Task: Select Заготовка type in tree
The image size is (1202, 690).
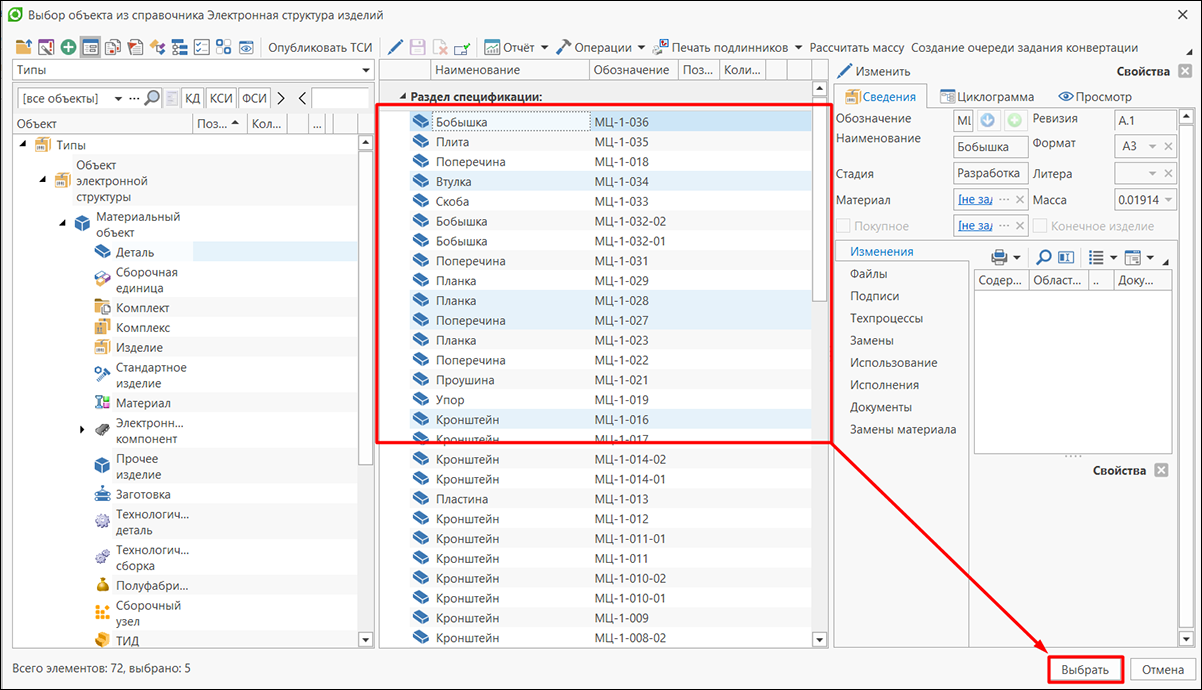Action: coord(143,494)
